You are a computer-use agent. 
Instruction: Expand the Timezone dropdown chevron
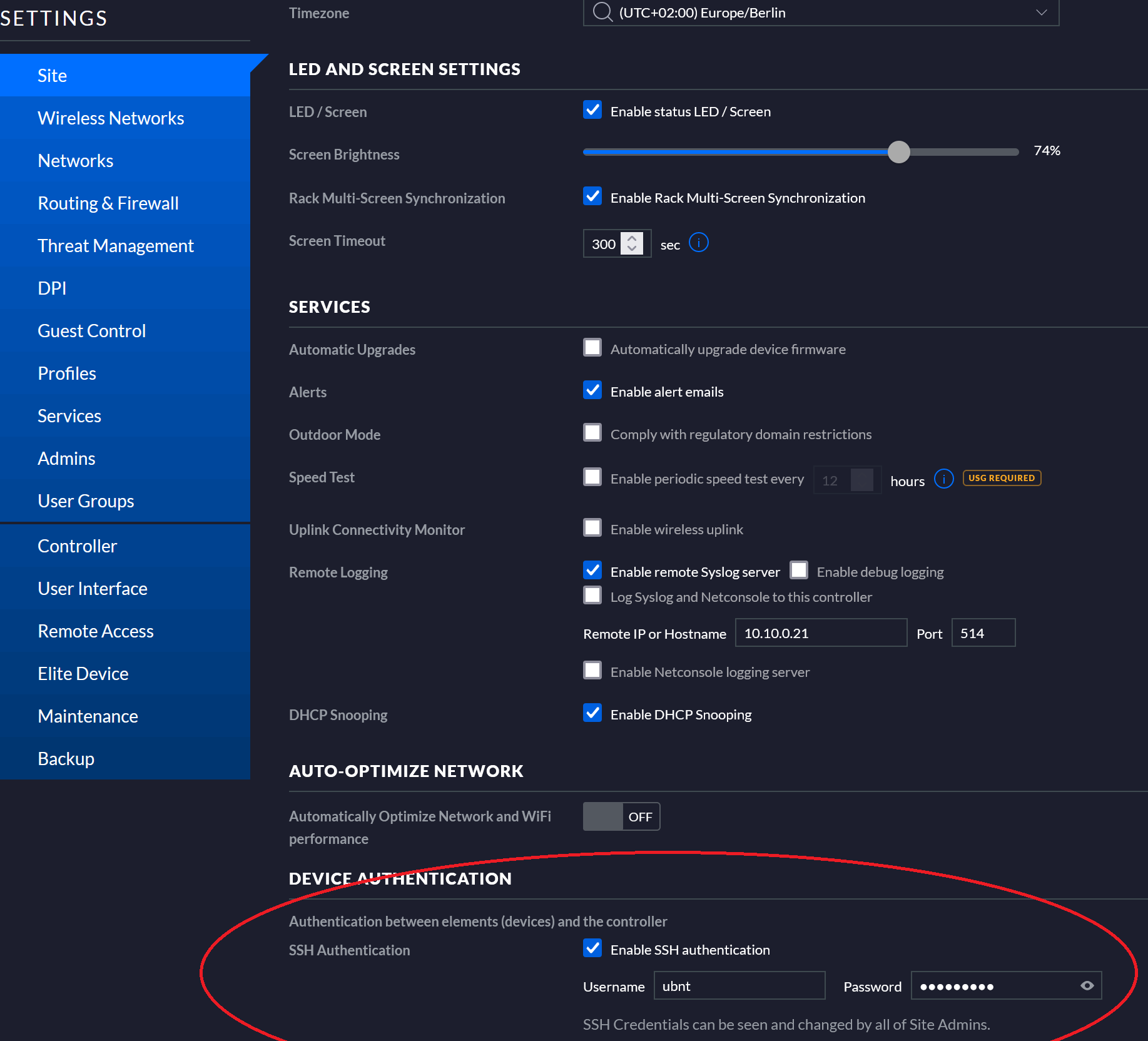[1041, 13]
